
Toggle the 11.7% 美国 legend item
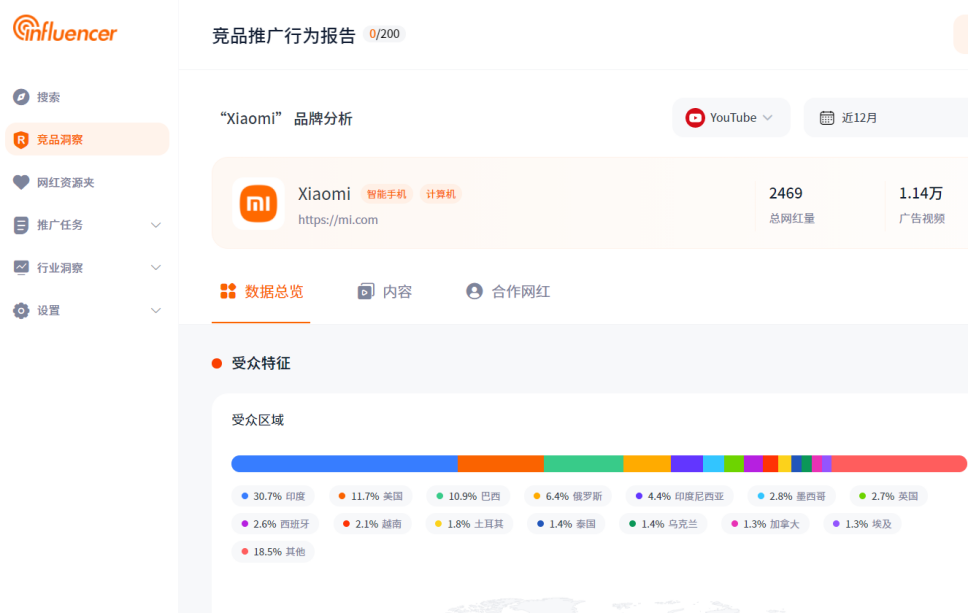(371, 496)
